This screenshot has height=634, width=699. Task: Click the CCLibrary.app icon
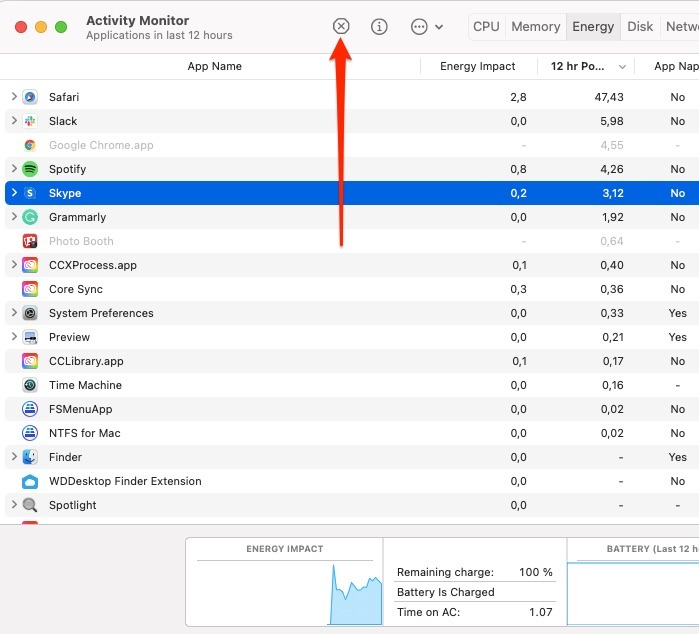pyautogui.click(x=30, y=361)
